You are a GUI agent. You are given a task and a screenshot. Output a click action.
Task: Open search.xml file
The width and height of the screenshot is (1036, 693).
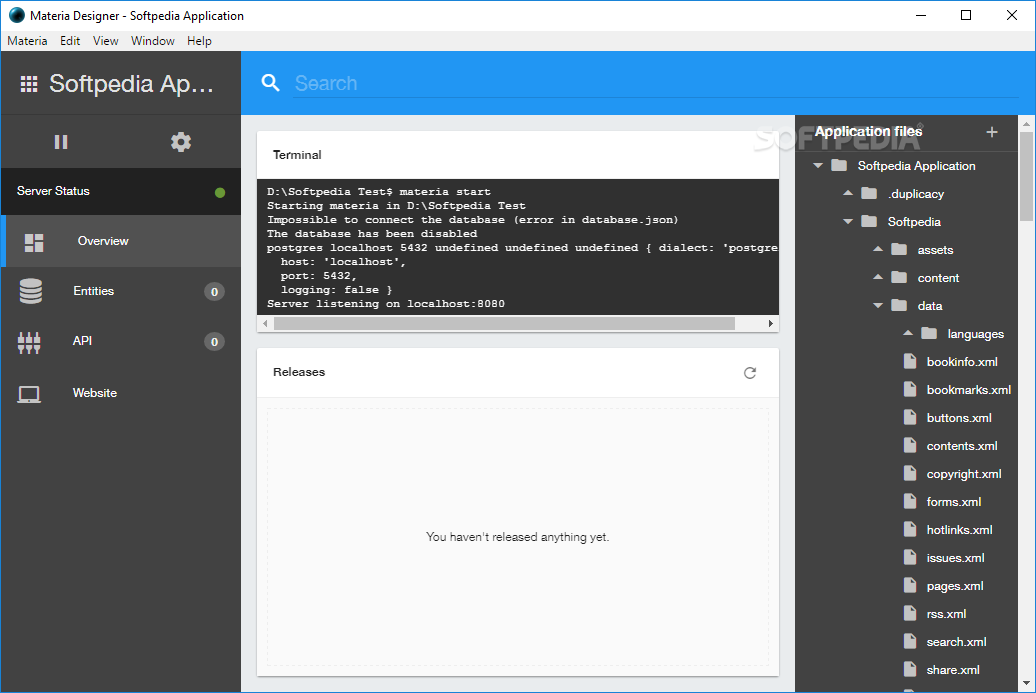tap(956, 641)
